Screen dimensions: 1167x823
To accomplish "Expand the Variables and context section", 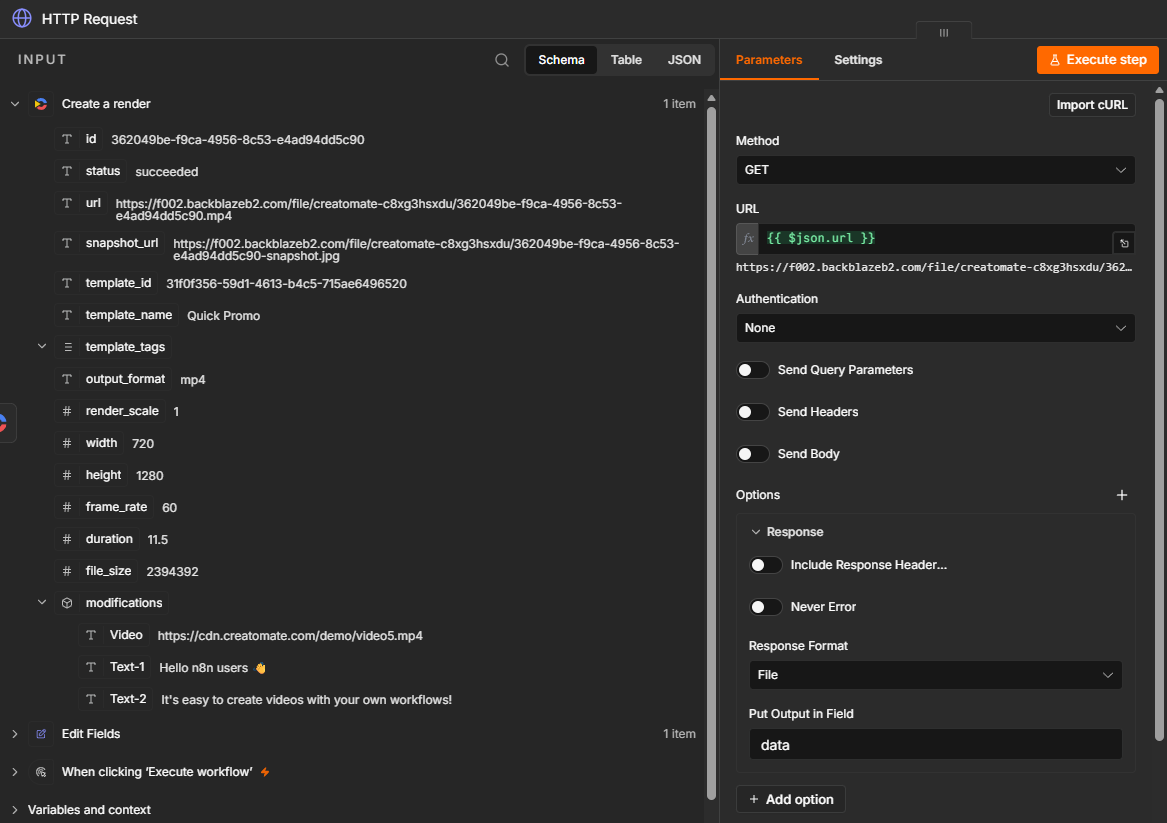I will [15, 810].
